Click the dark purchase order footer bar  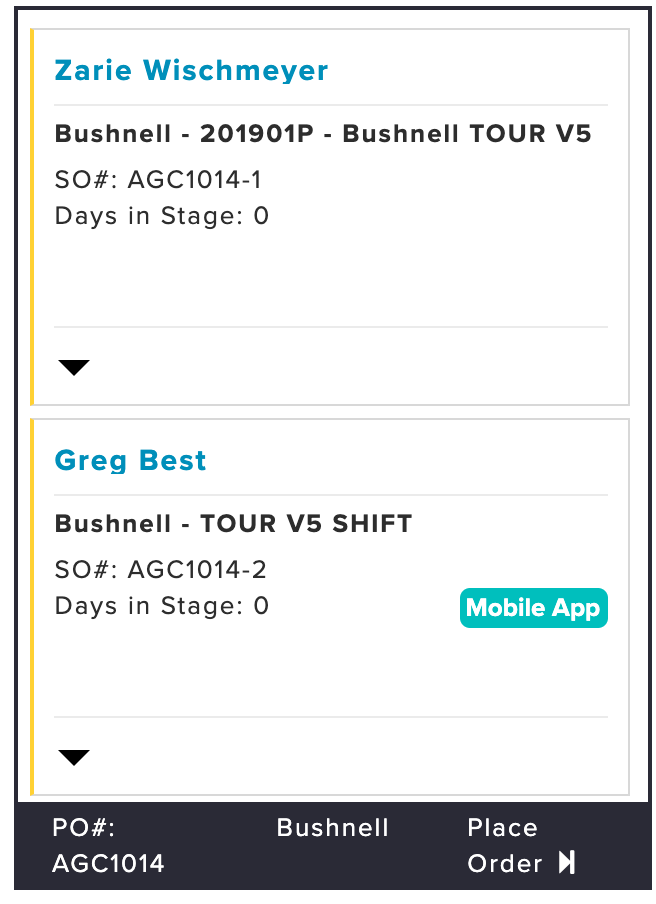333,846
